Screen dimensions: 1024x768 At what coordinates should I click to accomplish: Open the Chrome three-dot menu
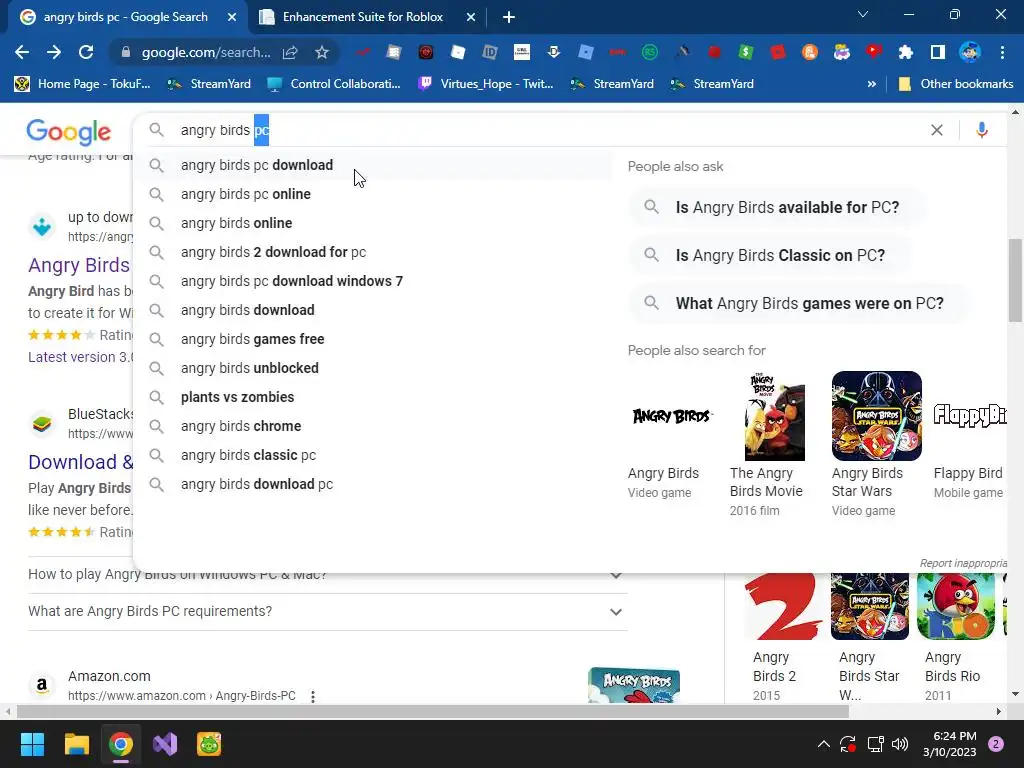(1002, 52)
